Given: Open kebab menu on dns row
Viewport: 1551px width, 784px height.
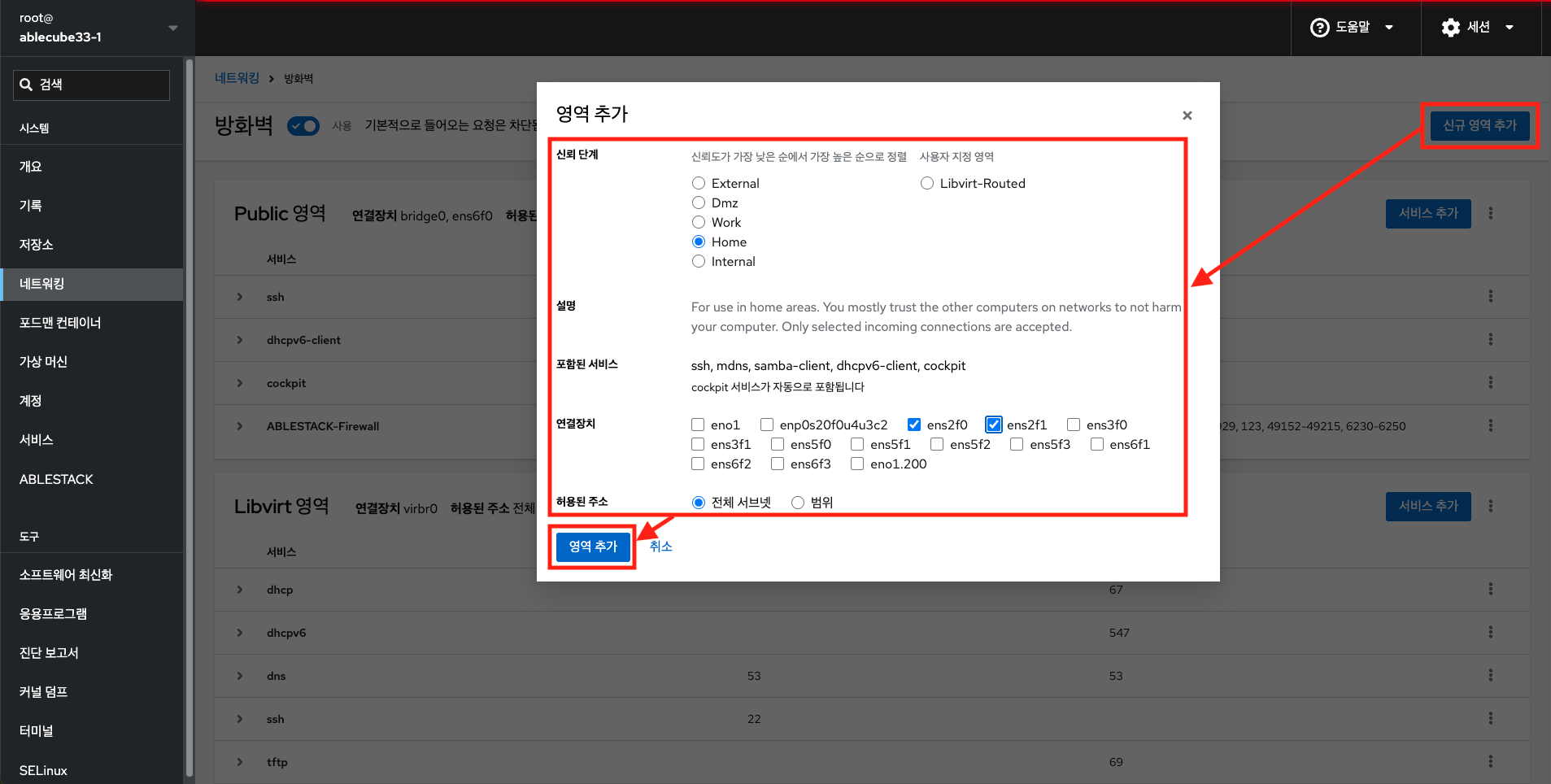Looking at the screenshot, I should (1490, 675).
